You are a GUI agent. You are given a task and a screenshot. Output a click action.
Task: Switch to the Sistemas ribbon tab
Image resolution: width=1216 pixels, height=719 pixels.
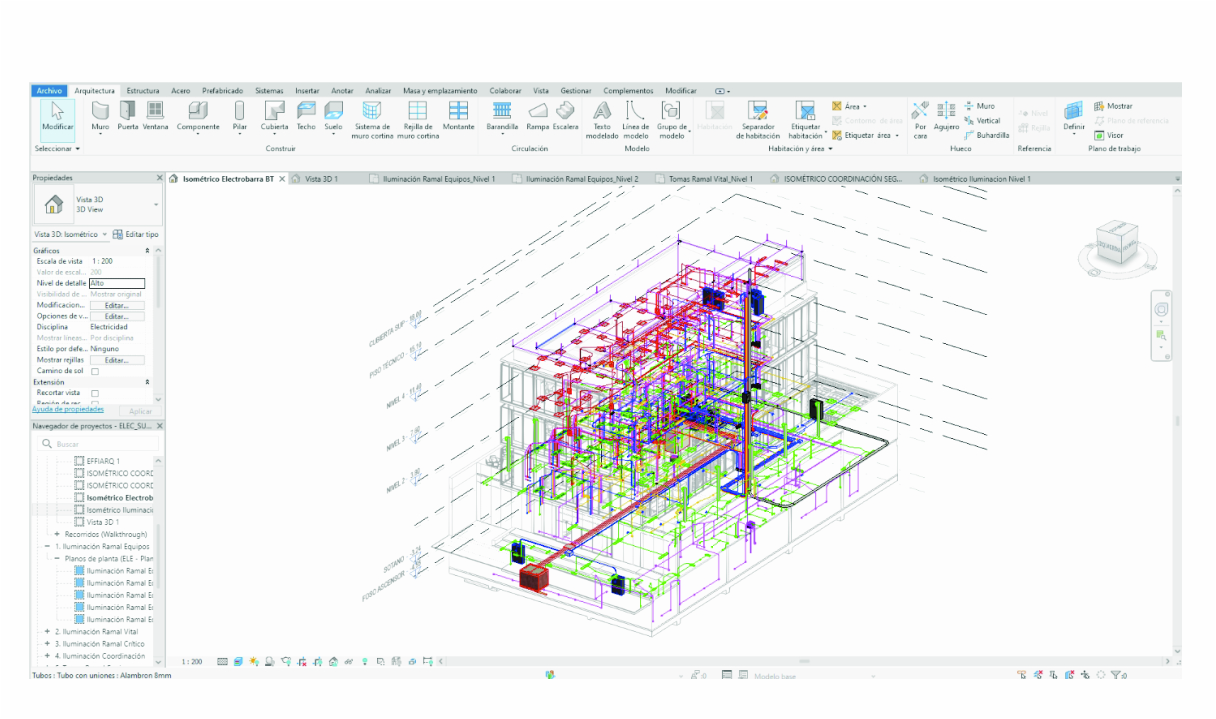(x=269, y=91)
